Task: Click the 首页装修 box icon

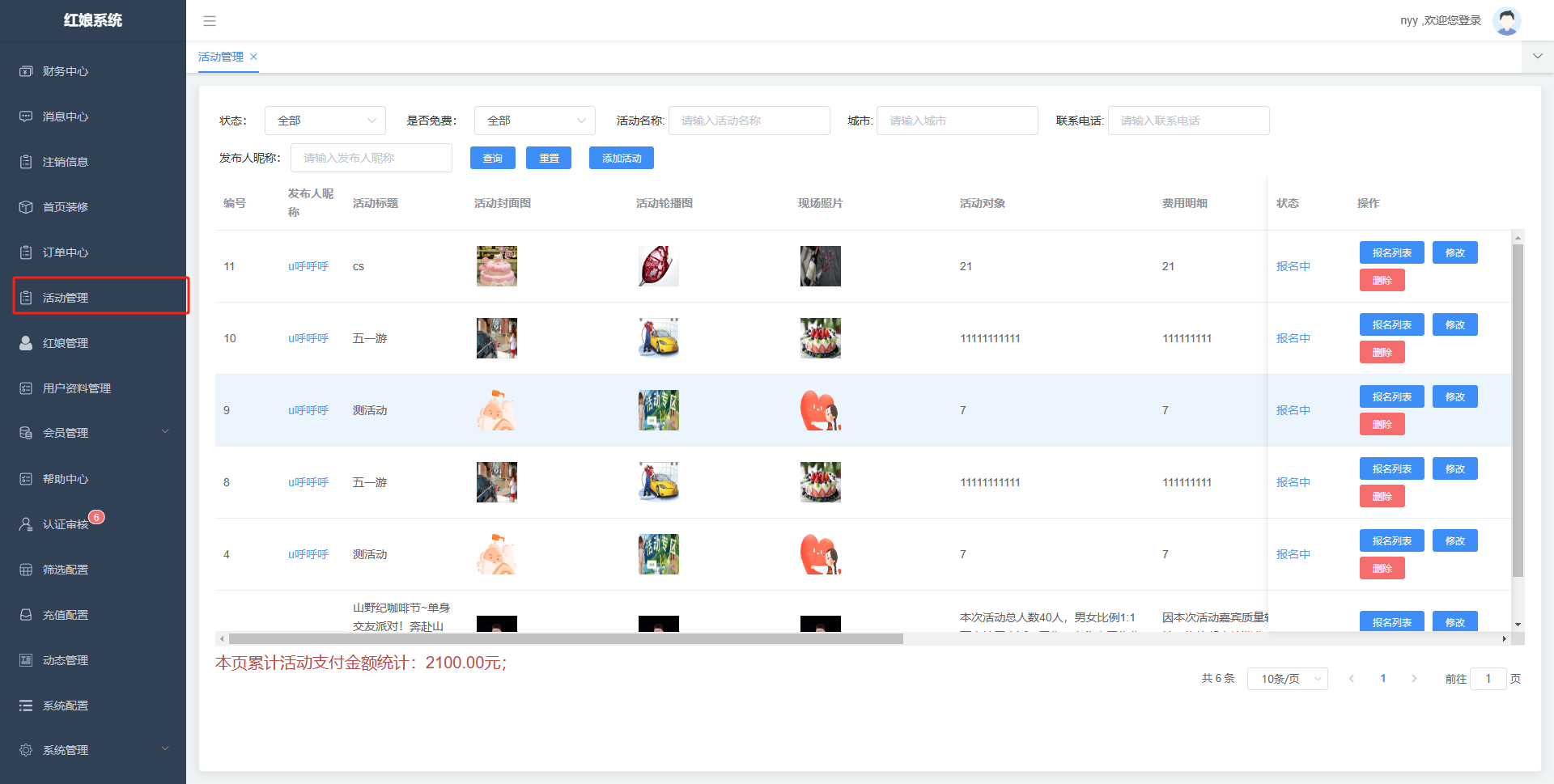Action: coord(26,207)
